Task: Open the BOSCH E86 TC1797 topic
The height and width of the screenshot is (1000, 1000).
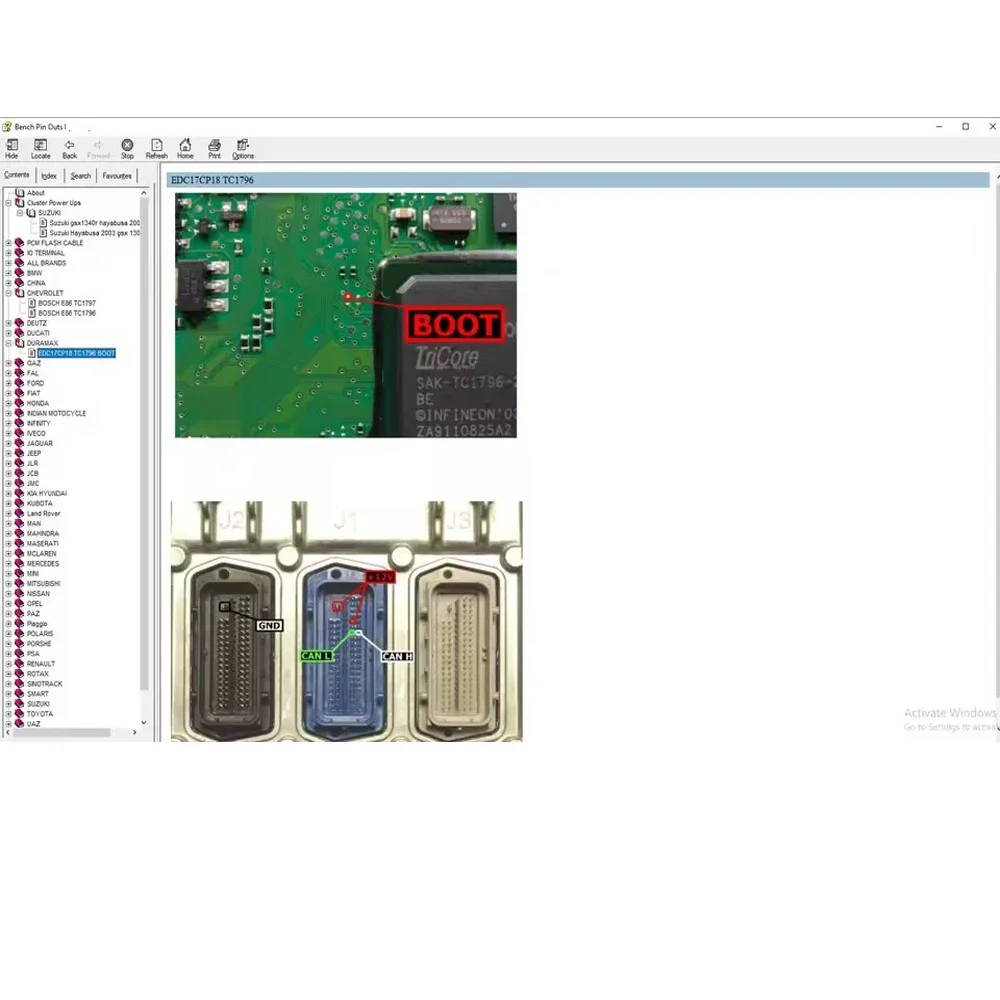Action: pos(67,303)
